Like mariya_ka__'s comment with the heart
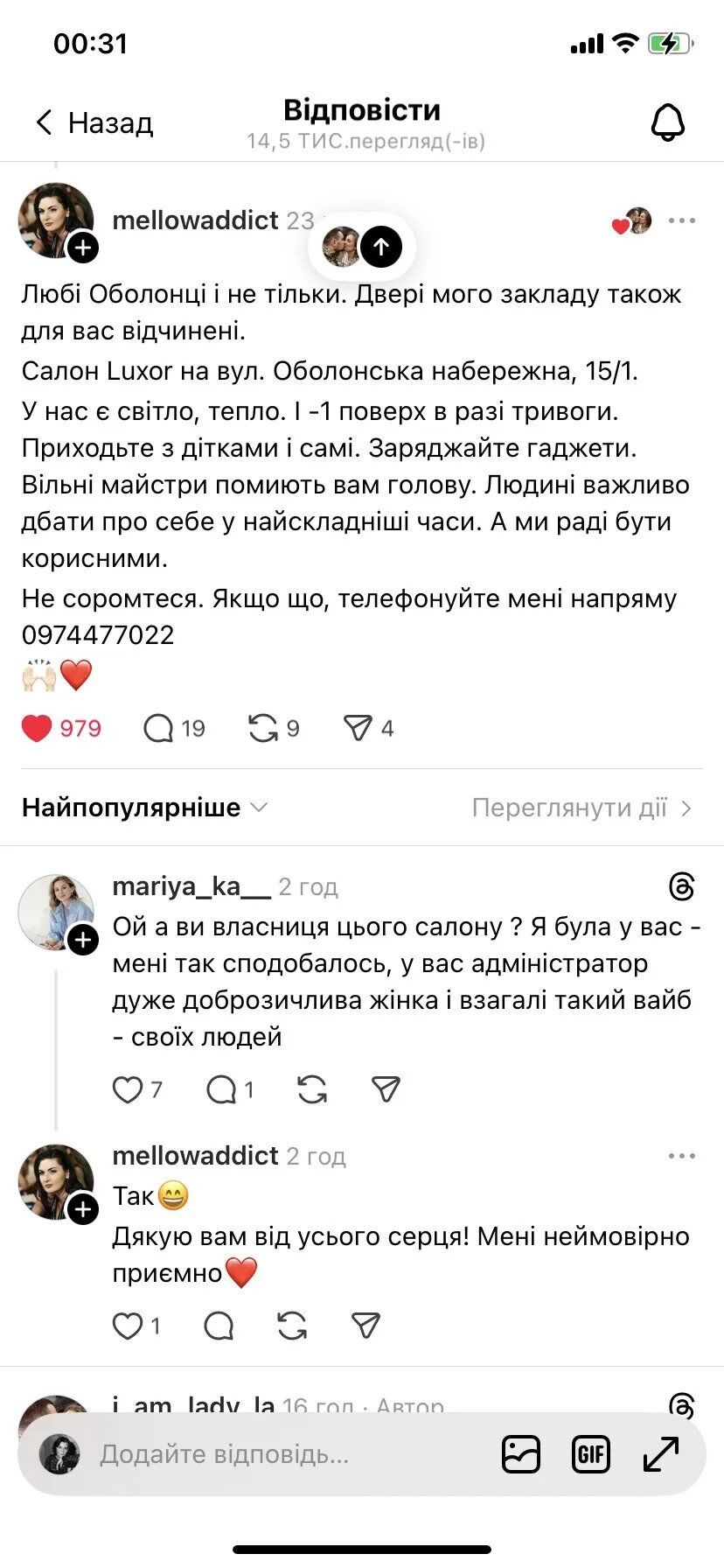This screenshot has width=724, height=1568. pos(127,1089)
